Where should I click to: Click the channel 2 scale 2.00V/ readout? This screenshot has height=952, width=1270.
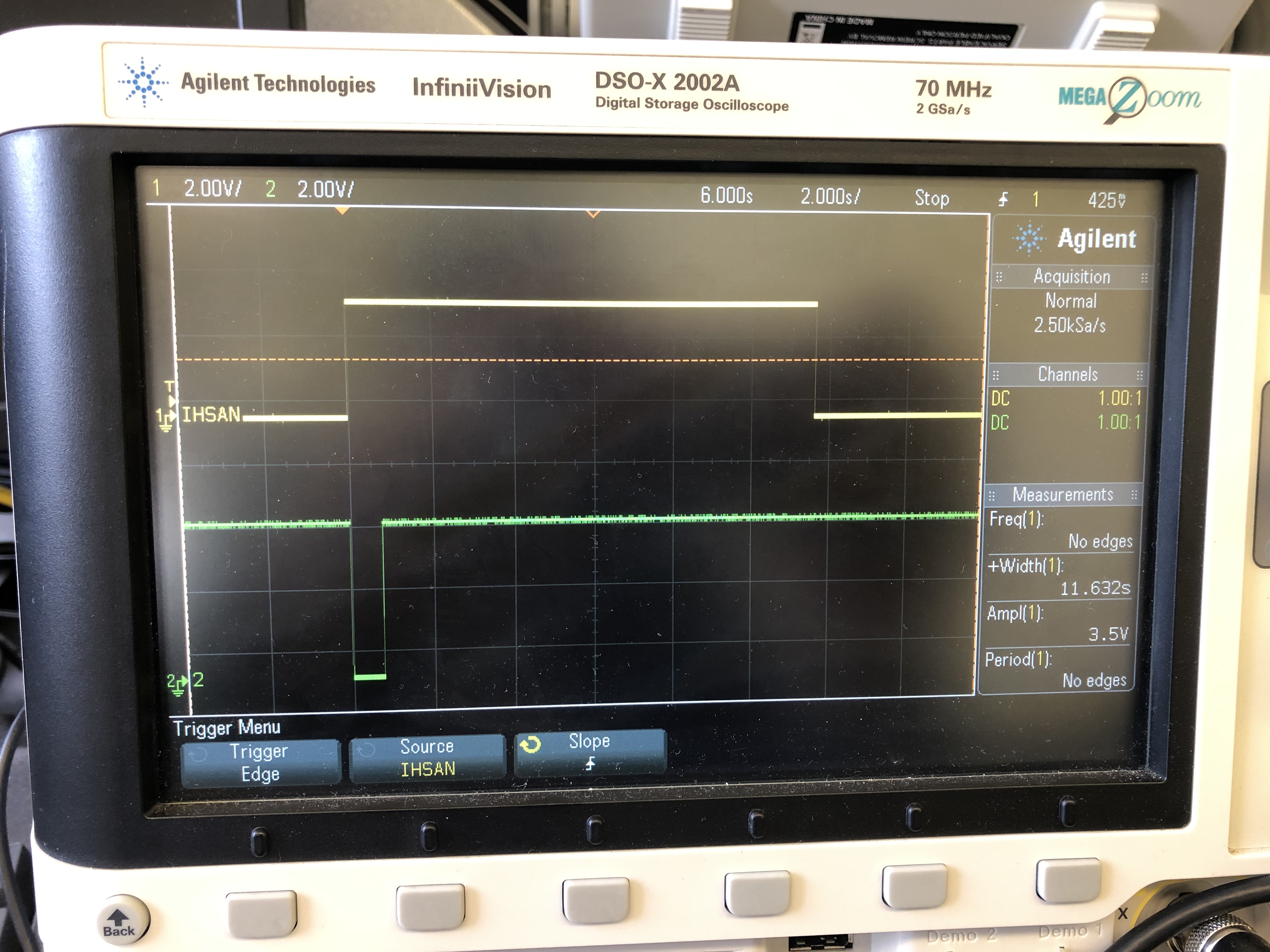click(326, 190)
